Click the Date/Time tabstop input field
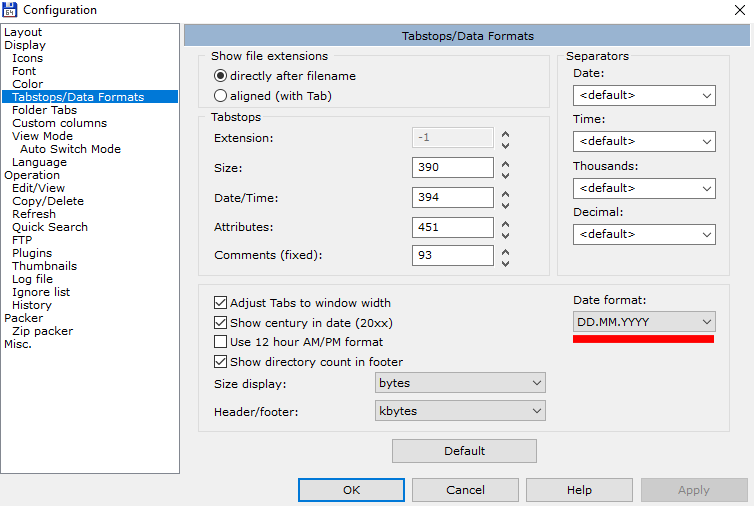Viewport: 754px width, 506px height. pos(452,197)
